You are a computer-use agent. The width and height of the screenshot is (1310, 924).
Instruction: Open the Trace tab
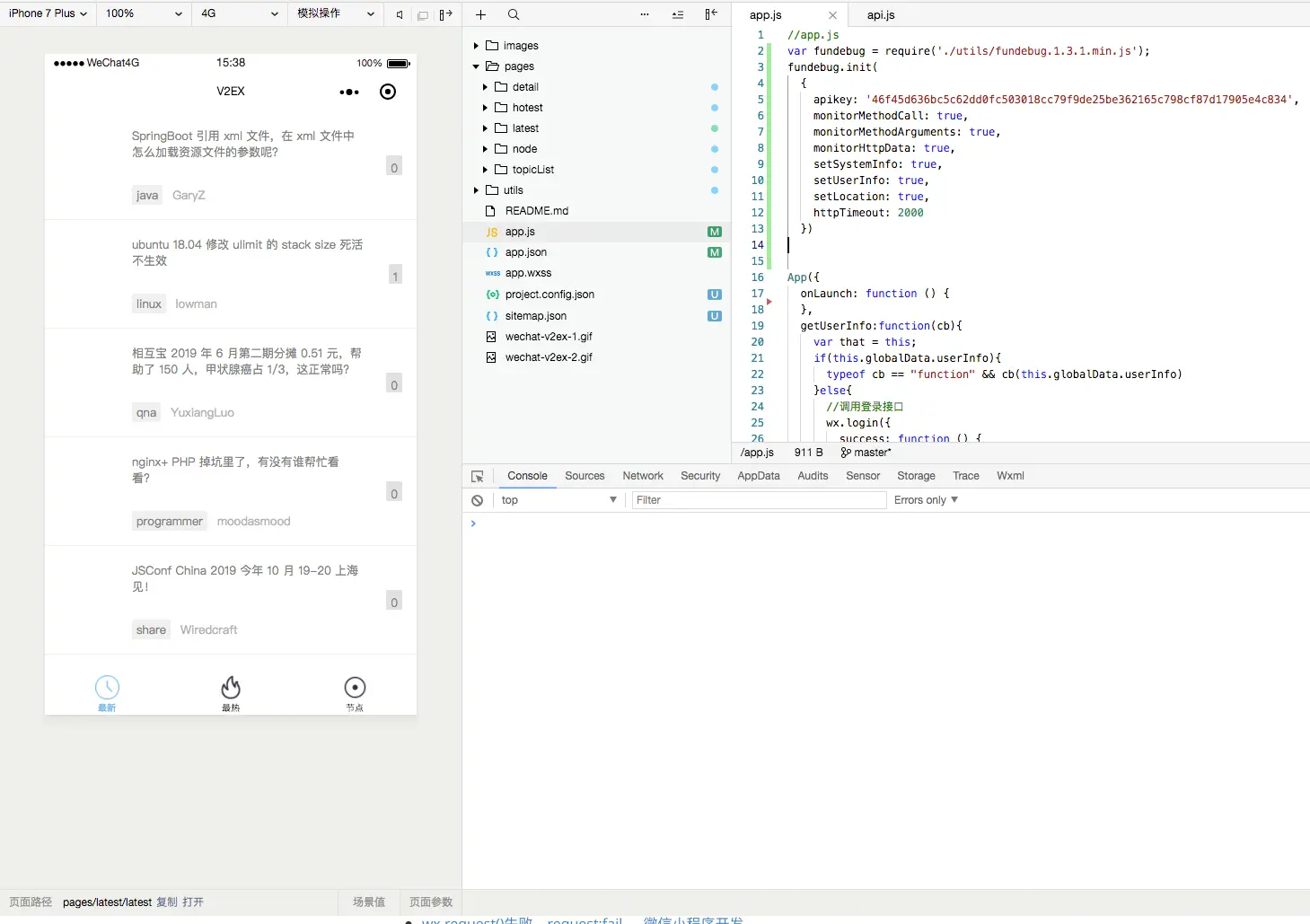click(x=966, y=476)
